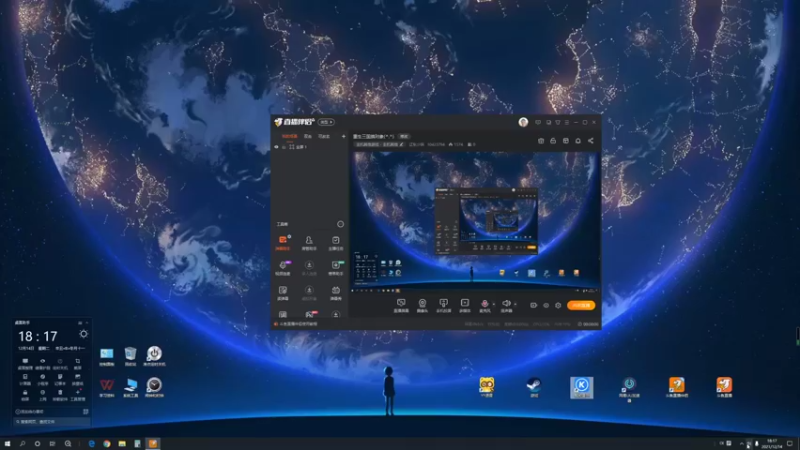Add a camera source from bottom toolbar

click(422, 305)
